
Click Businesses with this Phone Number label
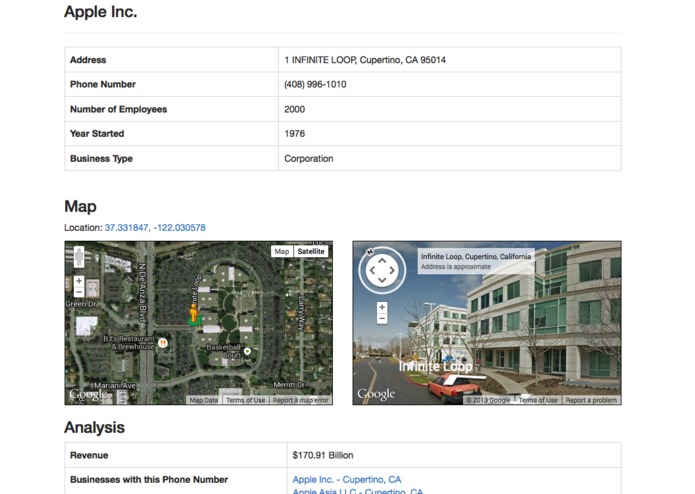point(149,479)
